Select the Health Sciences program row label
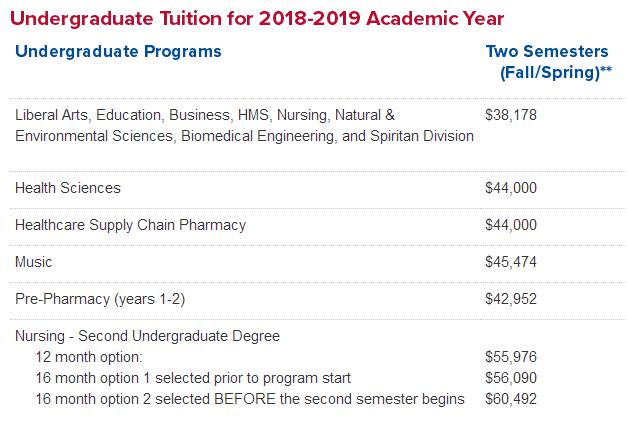 (68, 188)
